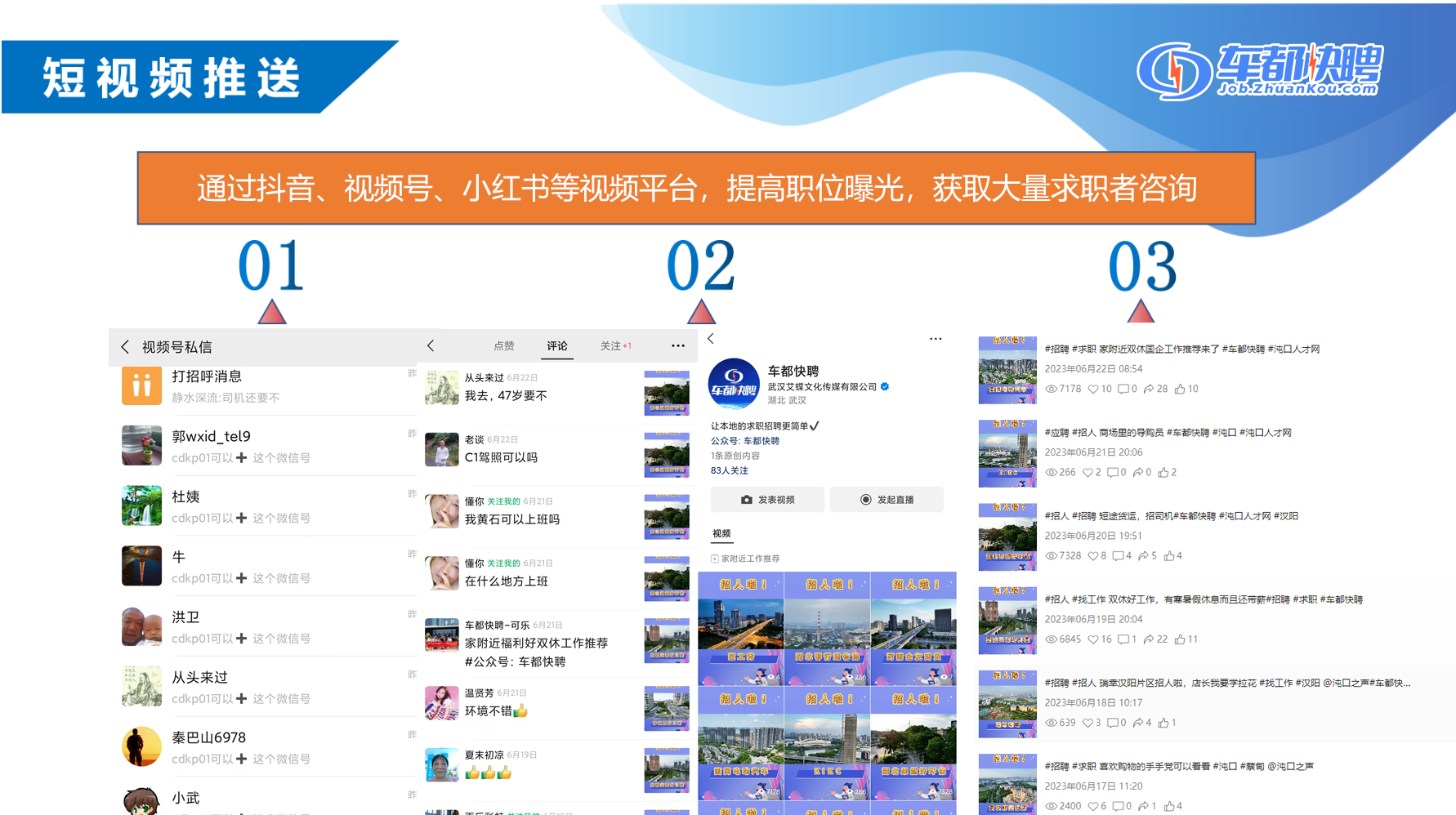Open 杜姨's waterfall avatar
This screenshot has height=815, width=1456.
[141, 505]
